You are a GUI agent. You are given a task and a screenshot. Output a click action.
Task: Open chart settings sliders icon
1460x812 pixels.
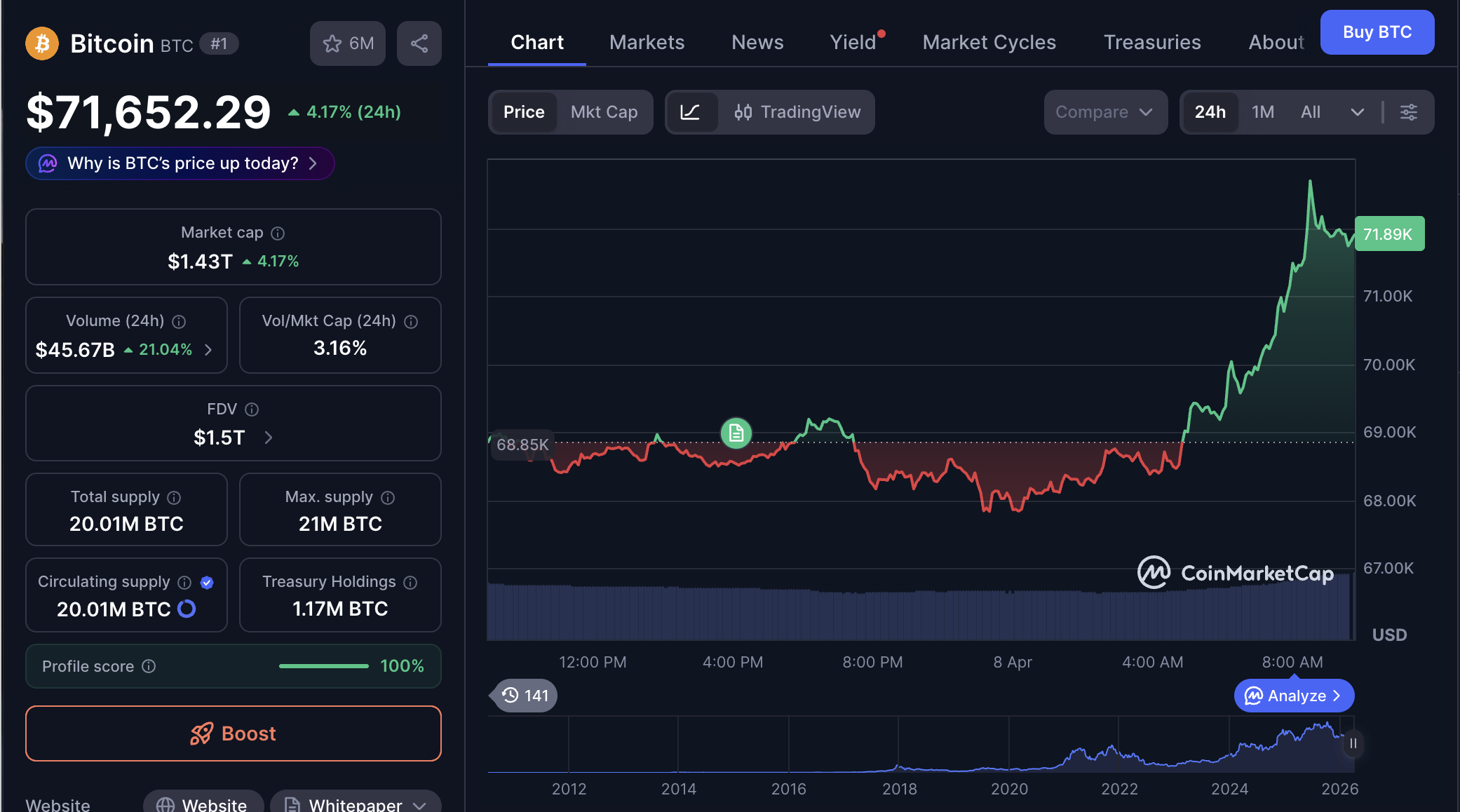click(x=1408, y=112)
